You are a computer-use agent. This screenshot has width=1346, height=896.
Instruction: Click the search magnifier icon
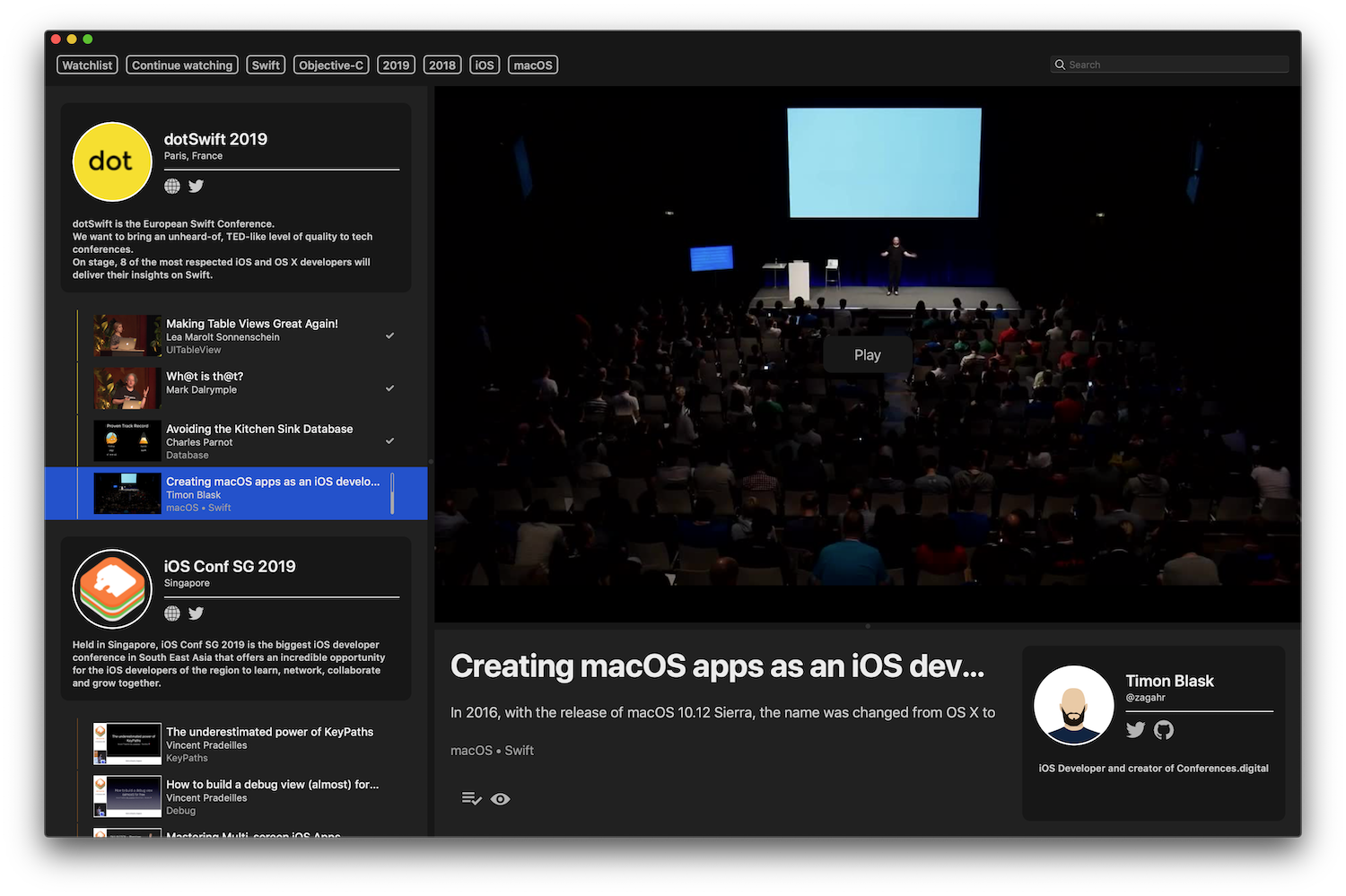coord(1060,65)
